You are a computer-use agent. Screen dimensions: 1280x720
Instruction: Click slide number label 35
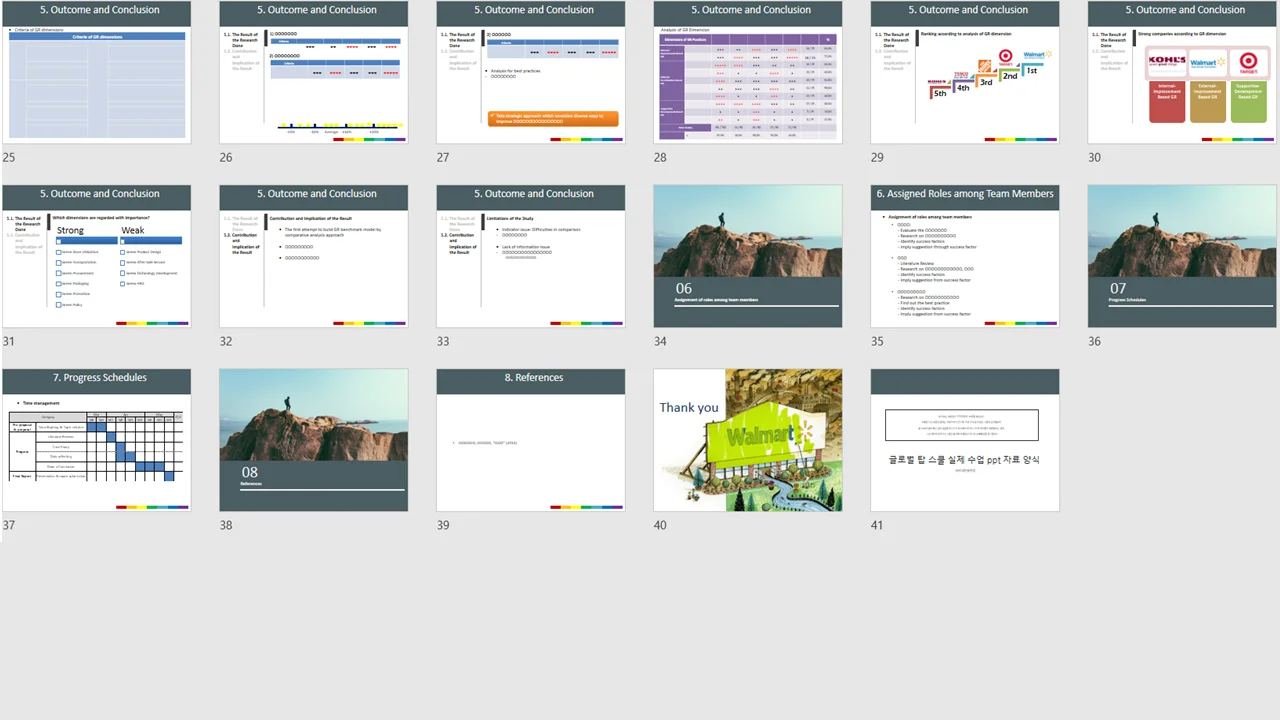[x=877, y=341]
